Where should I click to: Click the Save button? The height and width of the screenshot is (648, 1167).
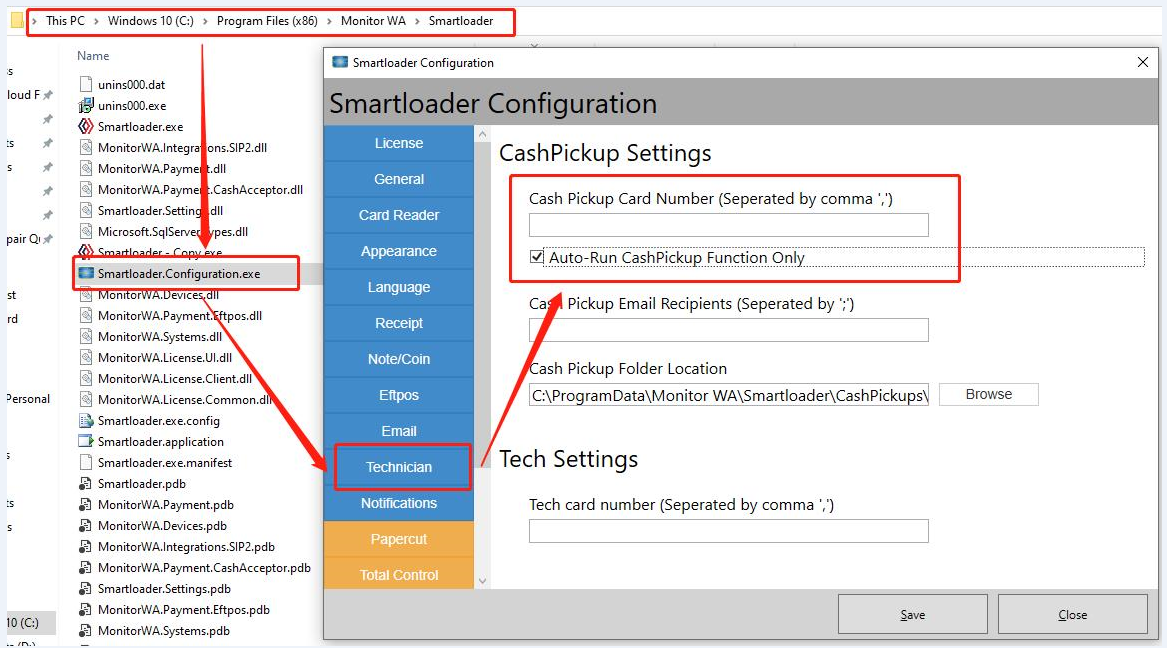(912, 615)
